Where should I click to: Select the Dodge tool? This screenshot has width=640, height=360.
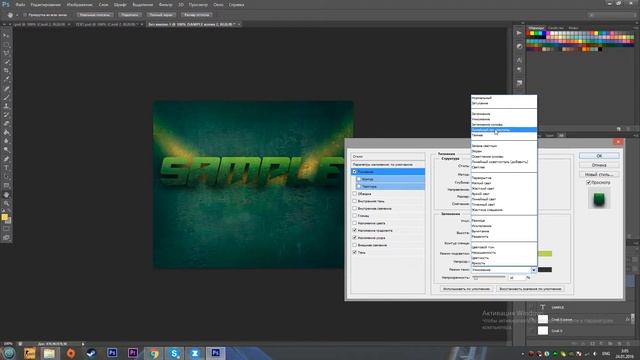6,150
